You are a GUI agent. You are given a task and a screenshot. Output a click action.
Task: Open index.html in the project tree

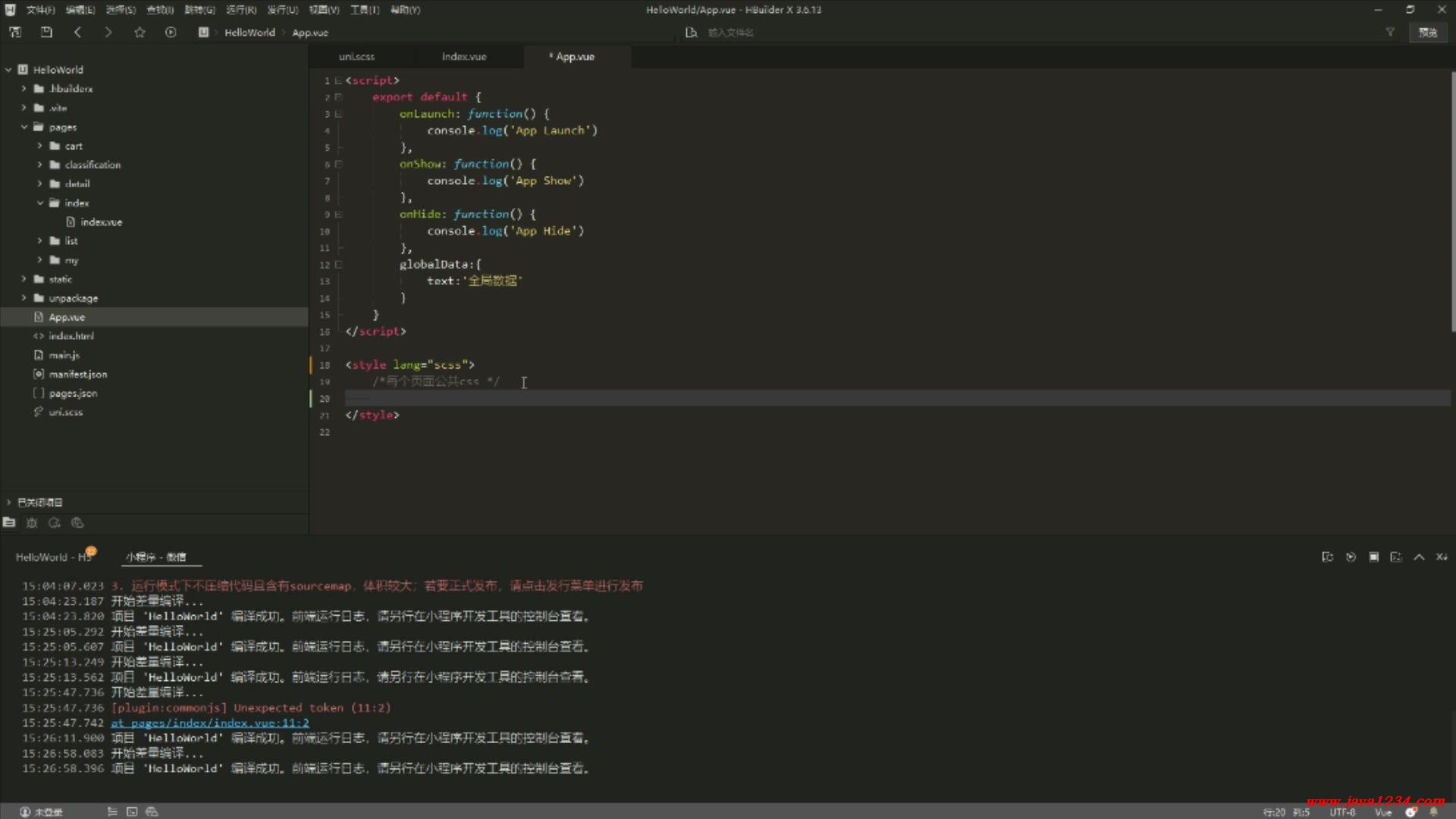[x=71, y=336]
